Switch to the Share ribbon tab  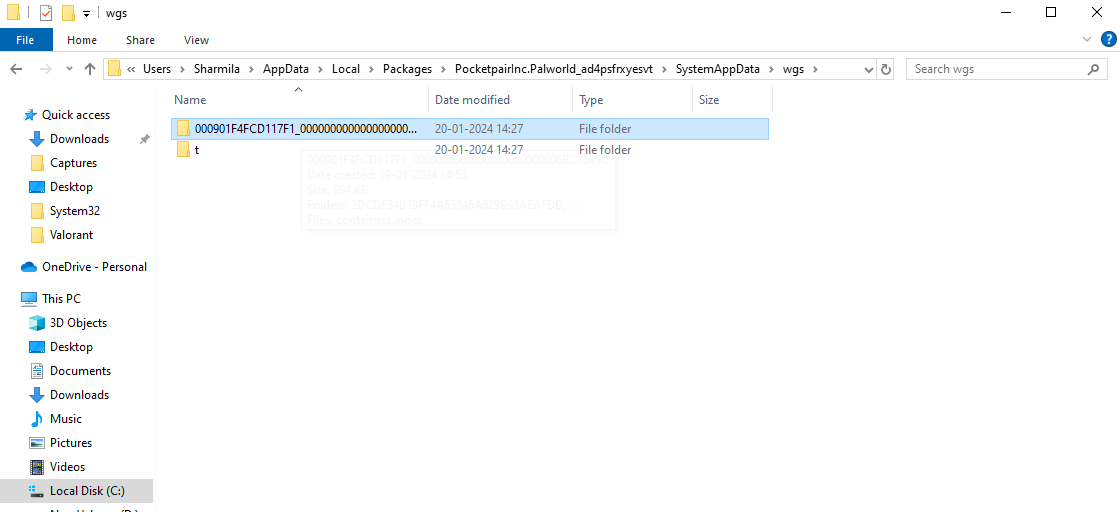click(x=140, y=40)
